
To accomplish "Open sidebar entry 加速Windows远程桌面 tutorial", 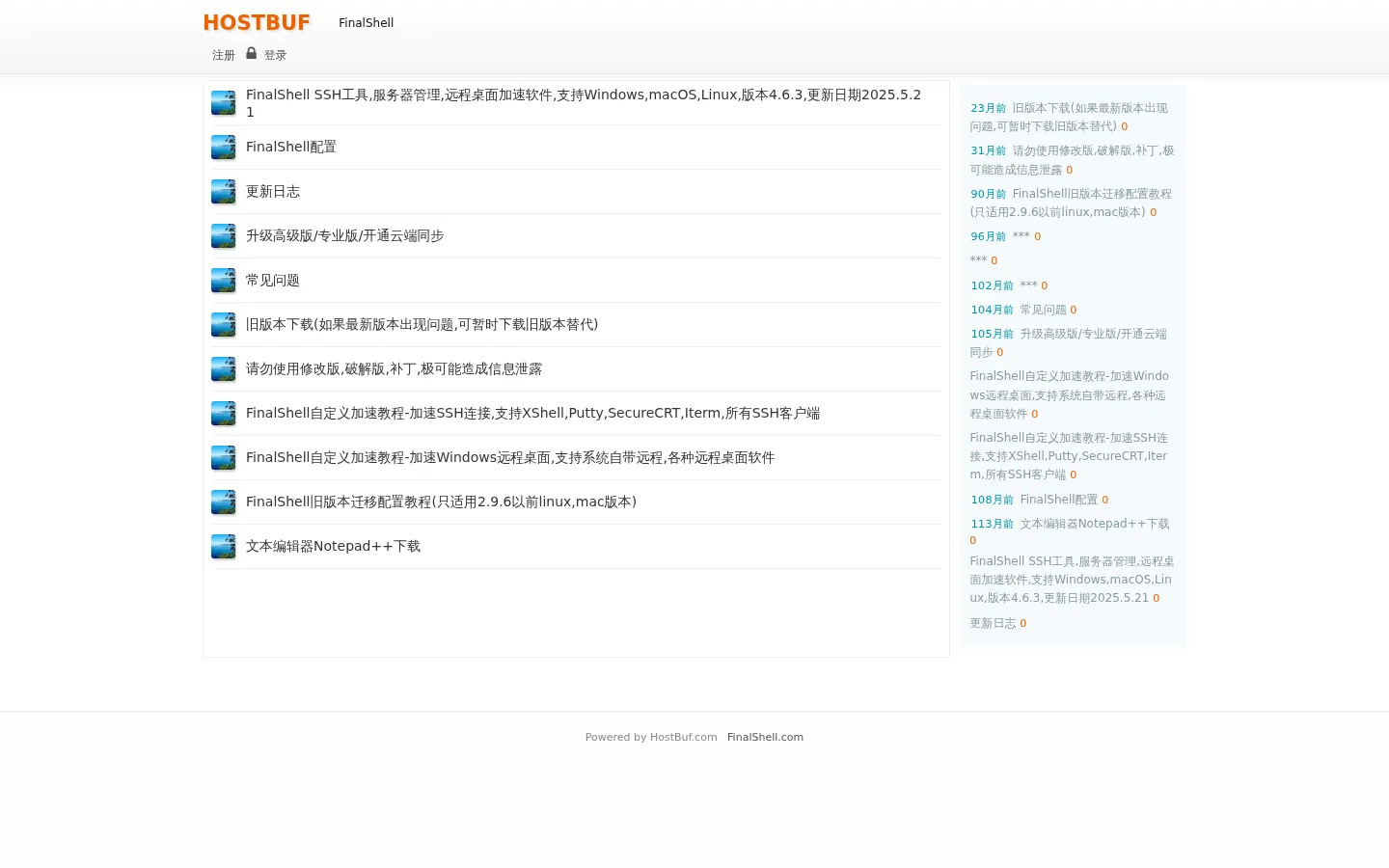I will (x=1069, y=394).
